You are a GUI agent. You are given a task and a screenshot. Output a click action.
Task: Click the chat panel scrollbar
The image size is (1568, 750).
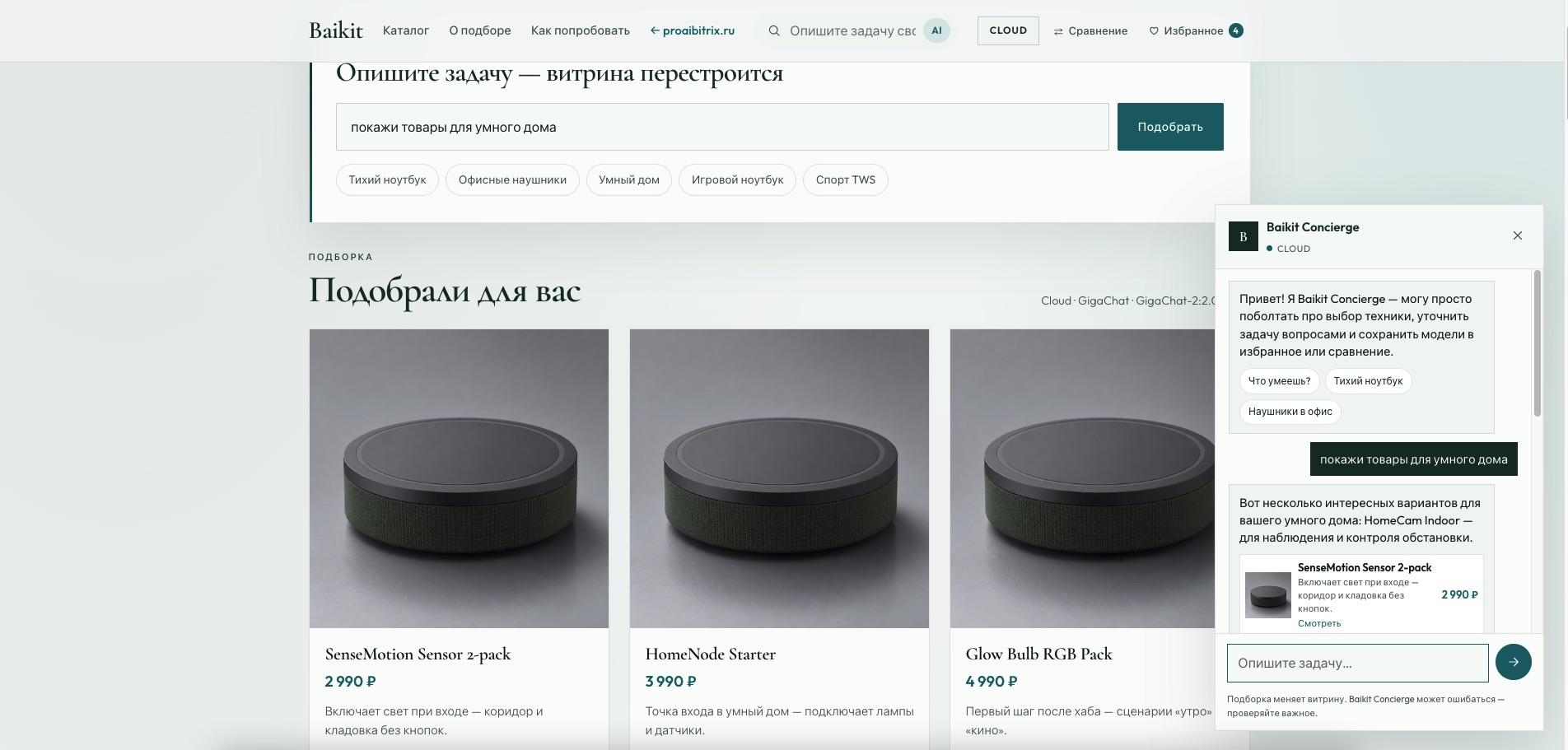(1537, 343)
